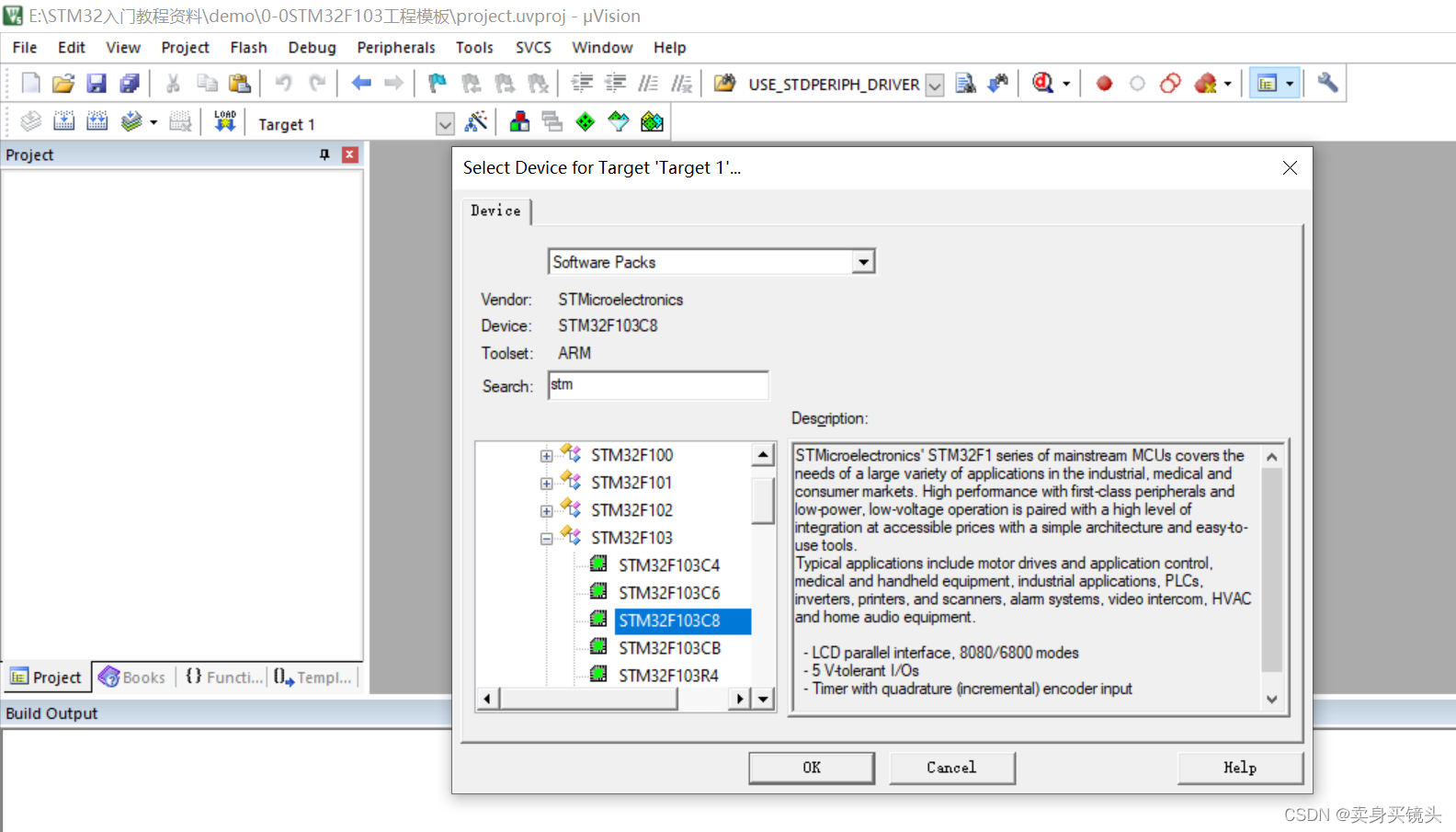Open the Peripherals menu
This screenshot has width=1456, height=832.
[x=395, y=48]
